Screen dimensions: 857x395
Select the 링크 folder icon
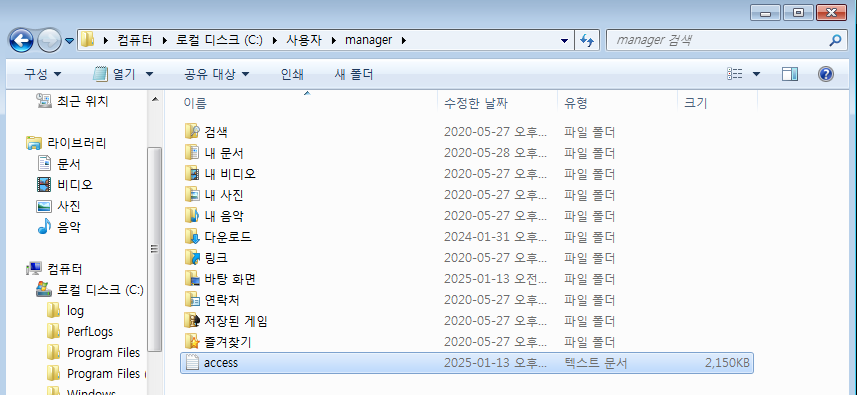click(192, 257)
